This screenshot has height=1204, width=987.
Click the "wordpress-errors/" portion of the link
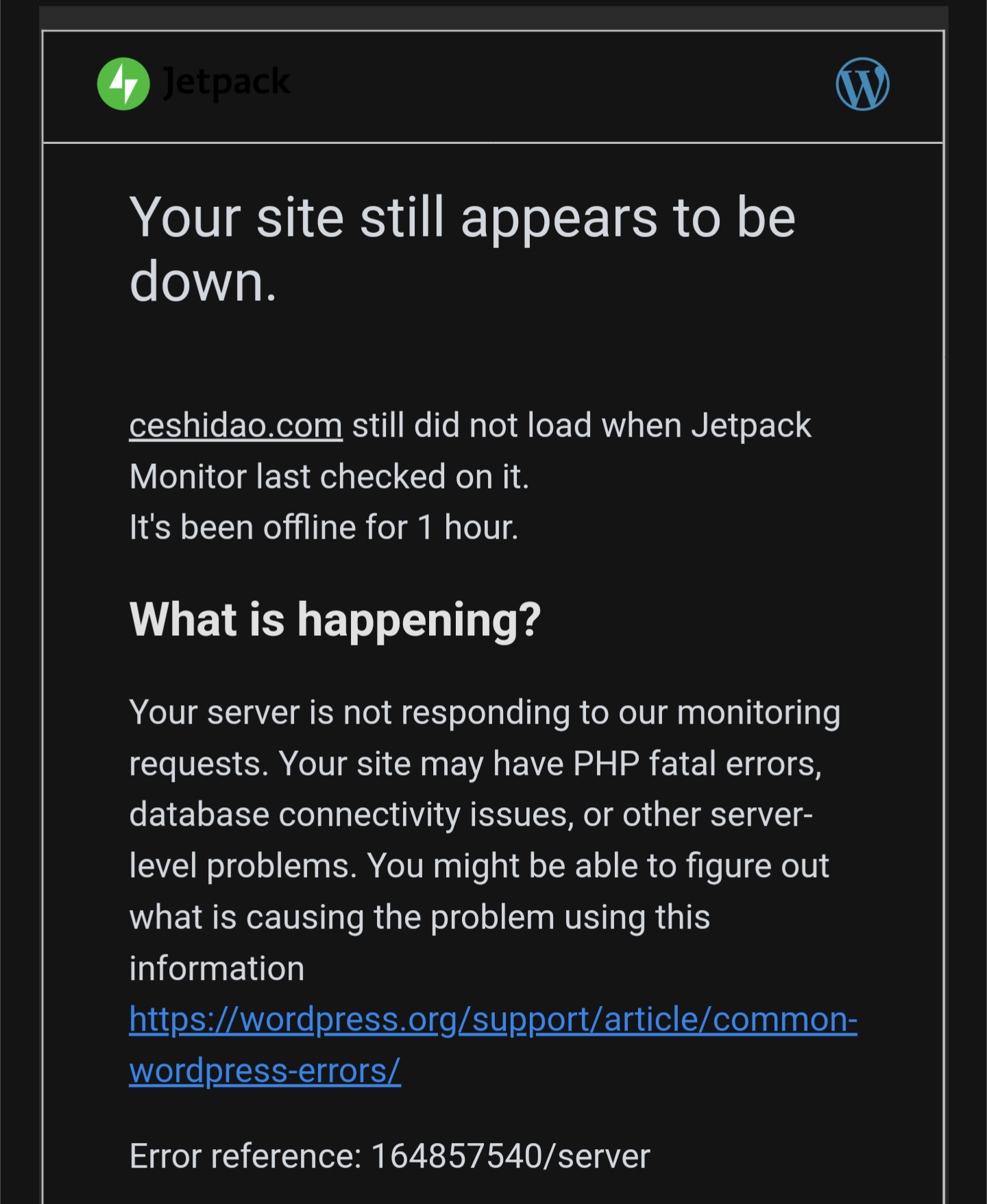click(x=265, y=1071)
